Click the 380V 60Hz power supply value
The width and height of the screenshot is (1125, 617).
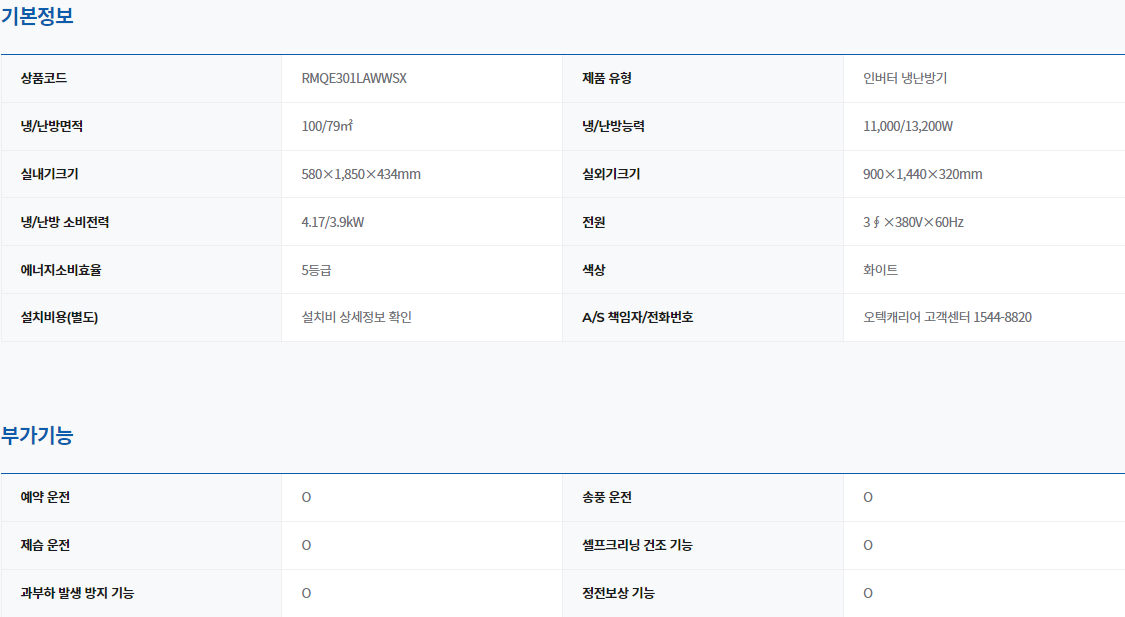point(913,222)
